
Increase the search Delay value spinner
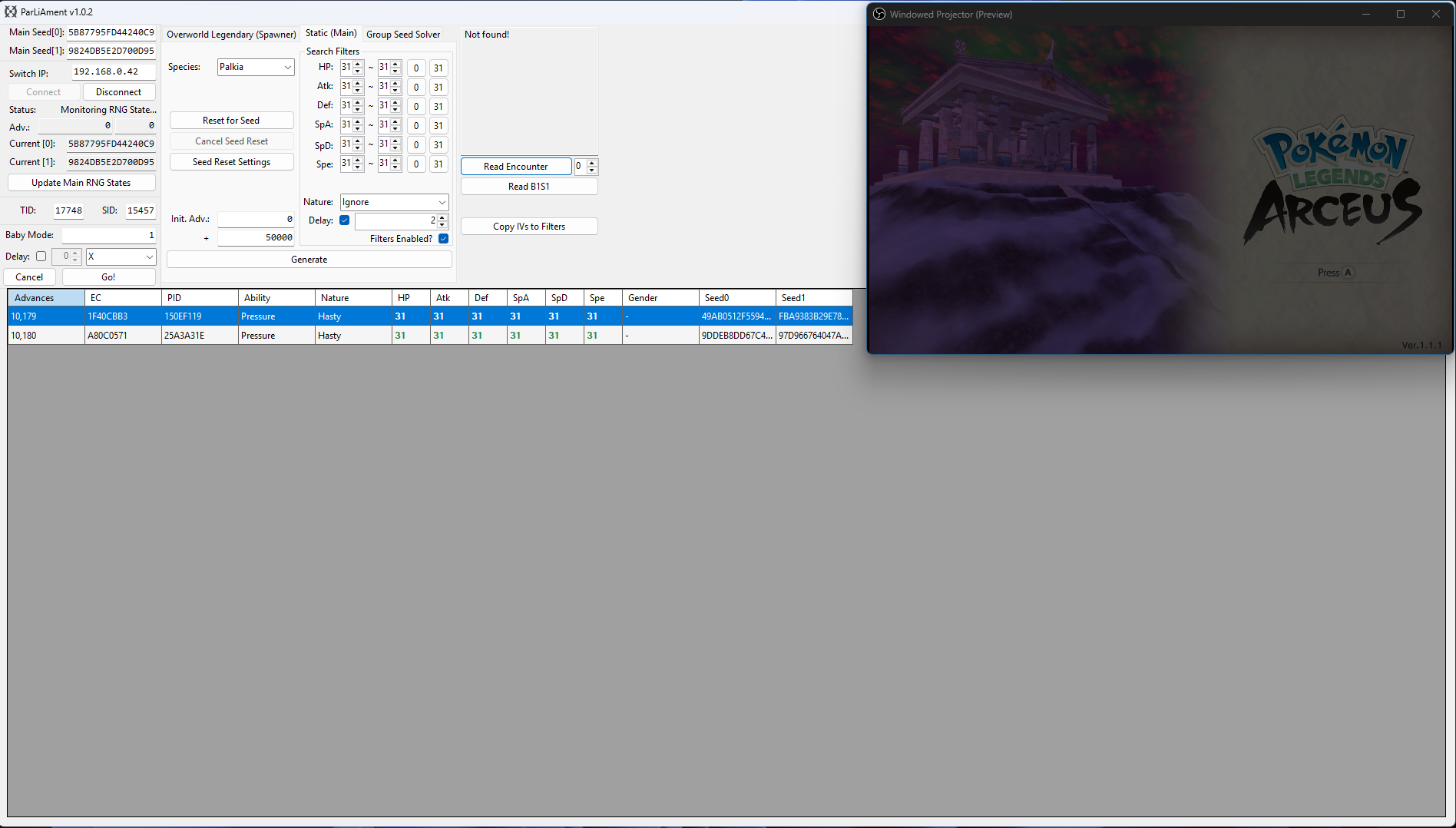pos(442,217)
